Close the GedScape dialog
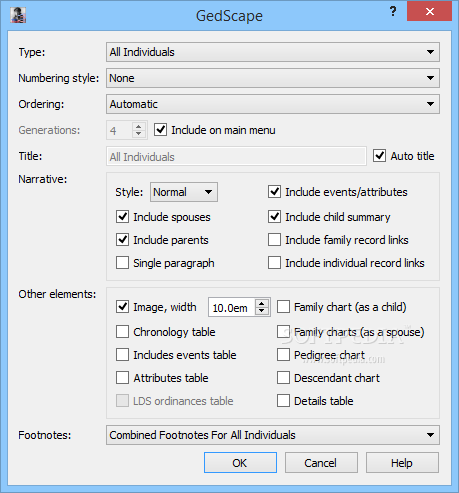This screenshot has width=459, height=493. [429, 12]
